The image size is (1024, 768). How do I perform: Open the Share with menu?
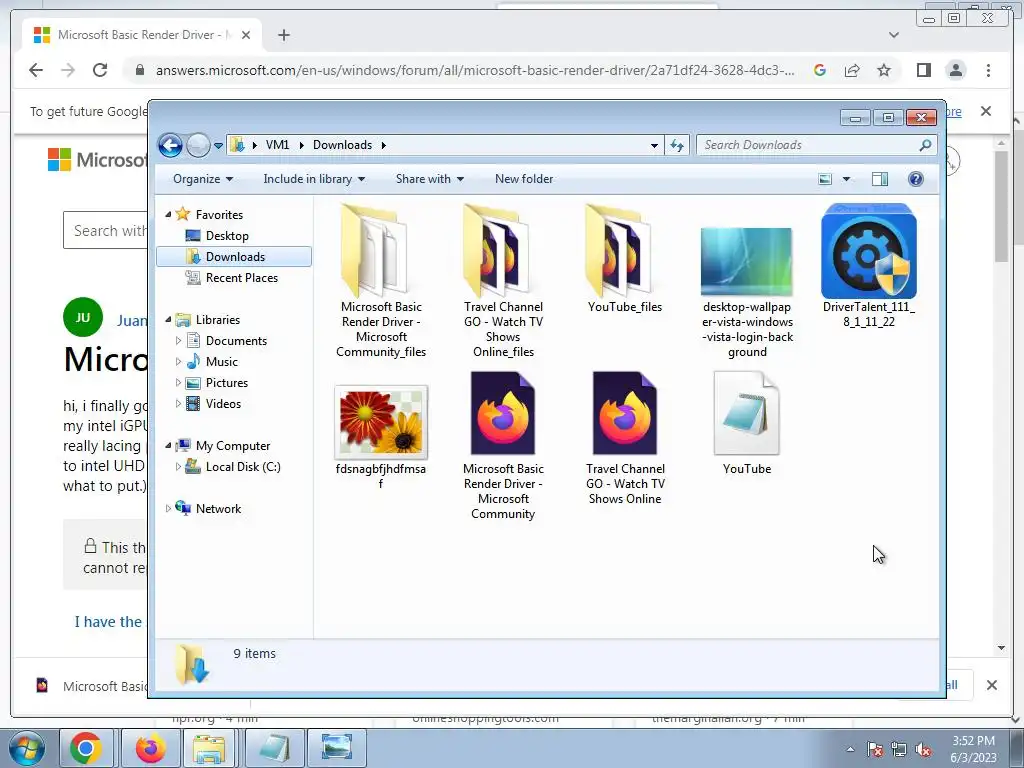pyautogui.click(x=430, y=179)
